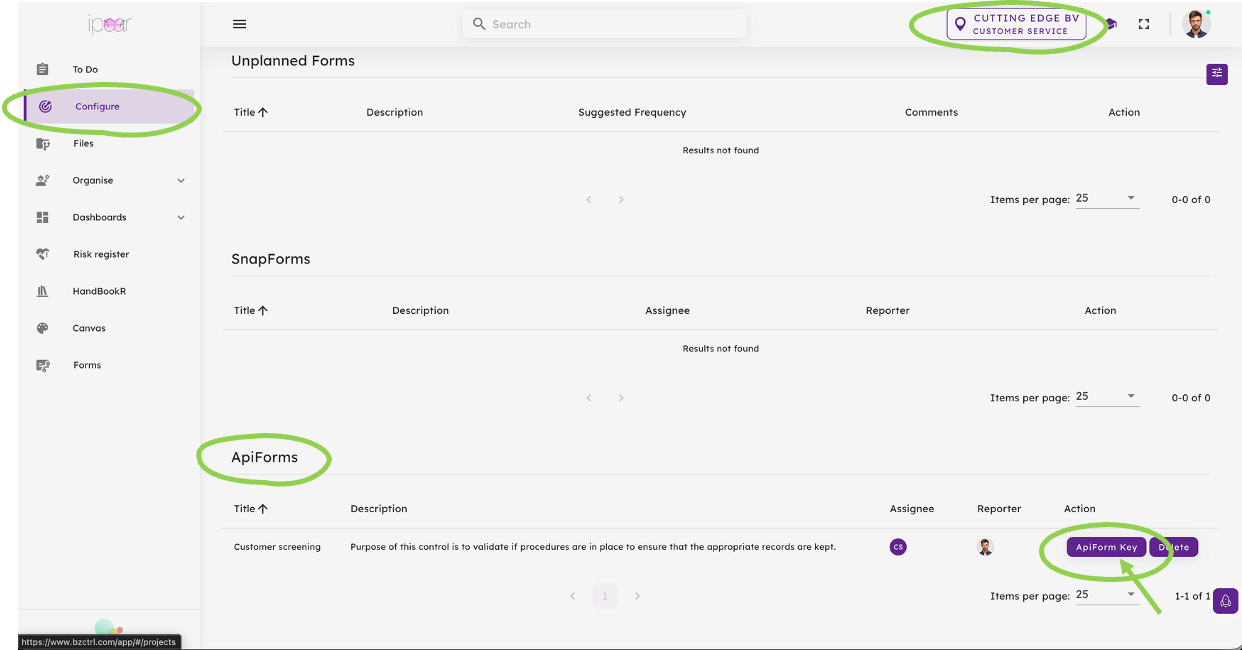
Task: Click the Customer screening title cell
Action: tap(277, 547)
